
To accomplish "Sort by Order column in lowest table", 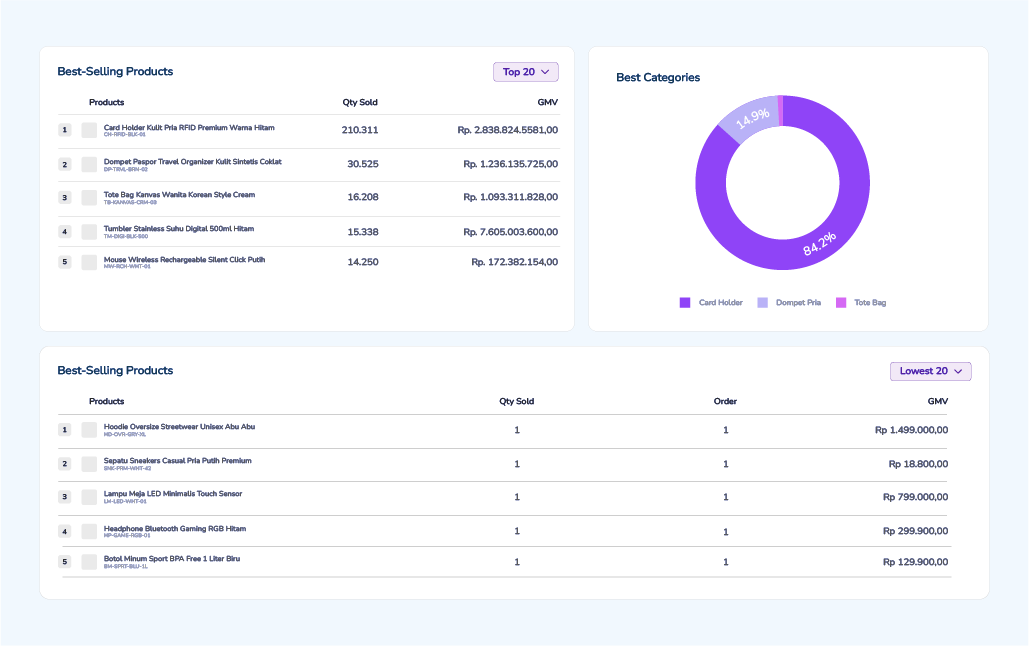I will (x=725, y=401).
